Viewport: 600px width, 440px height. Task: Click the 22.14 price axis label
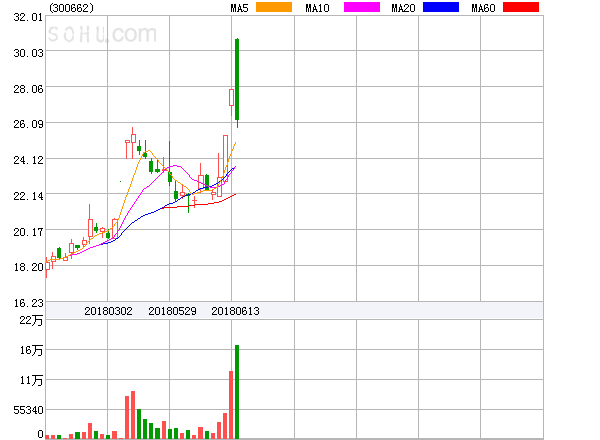pos(28,196)
